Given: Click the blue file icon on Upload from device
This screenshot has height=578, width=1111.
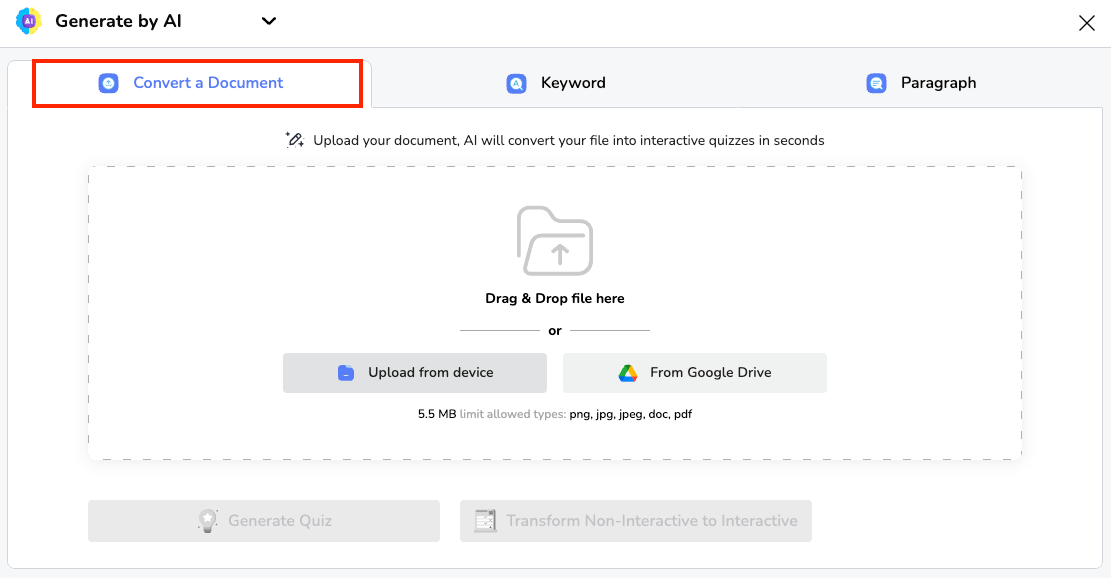Looking at the screenshot, I should (x=345, y=372).
